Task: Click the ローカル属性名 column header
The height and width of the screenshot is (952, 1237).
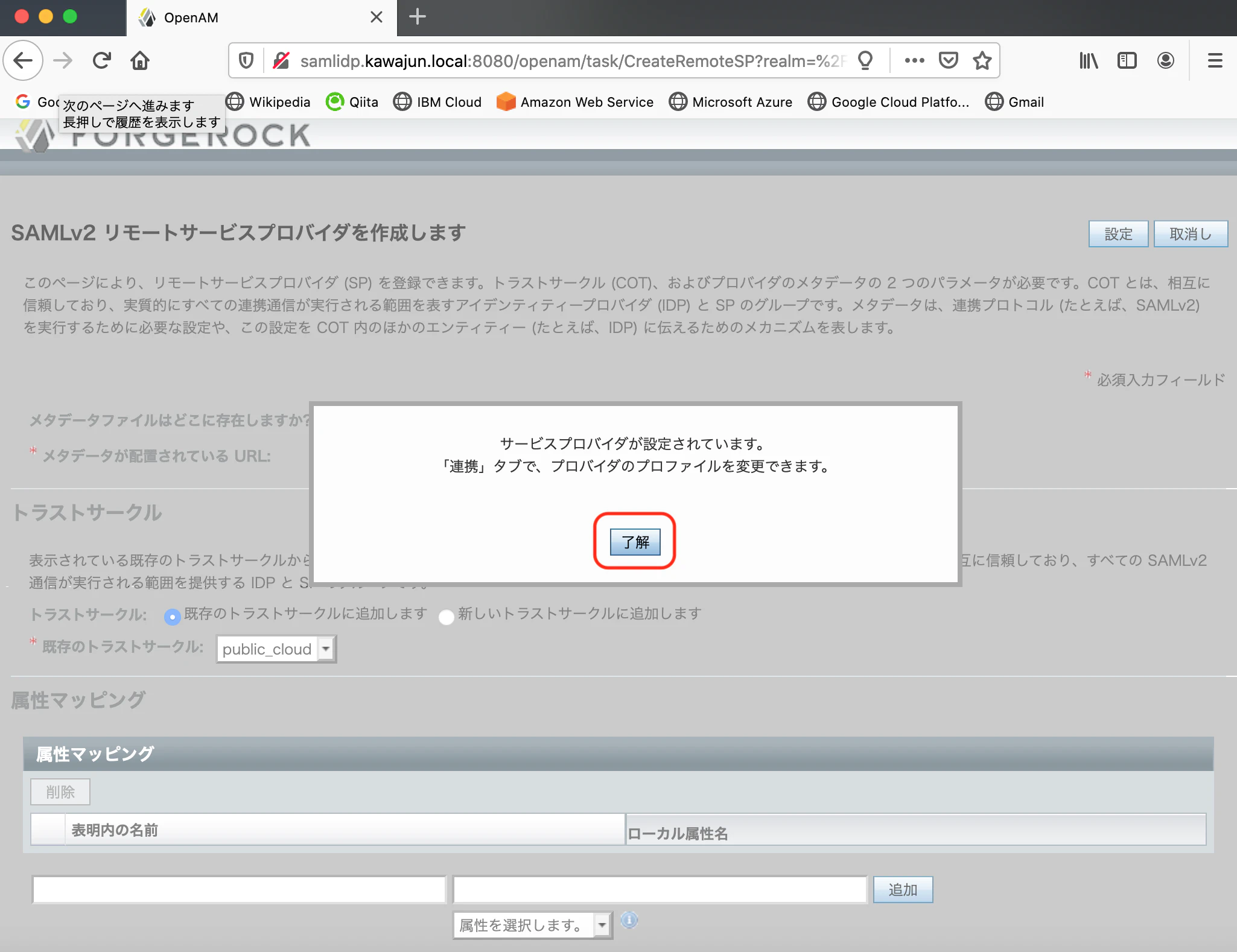Action: pos(915,830)
